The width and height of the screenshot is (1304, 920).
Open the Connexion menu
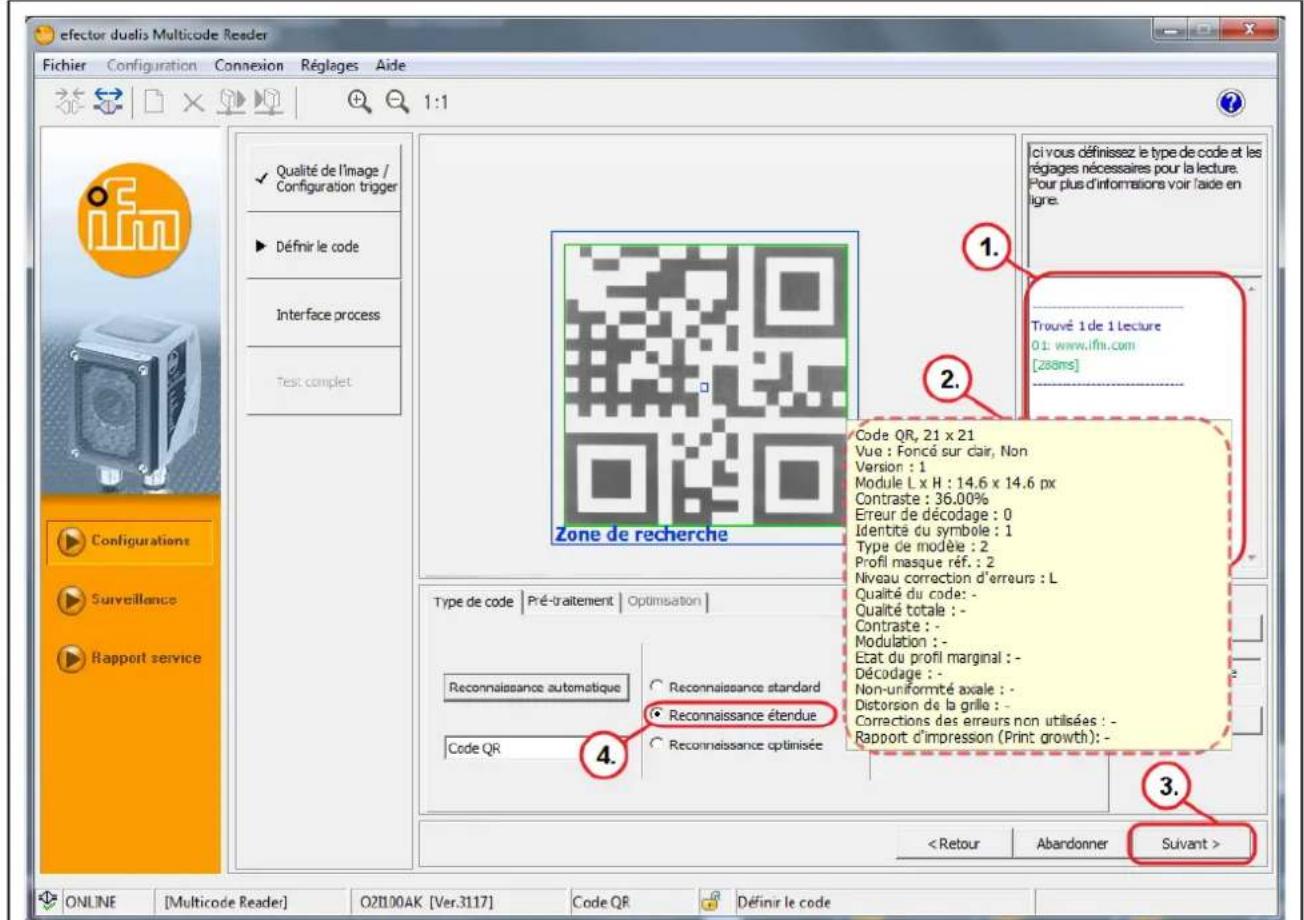tap(250, 66)
